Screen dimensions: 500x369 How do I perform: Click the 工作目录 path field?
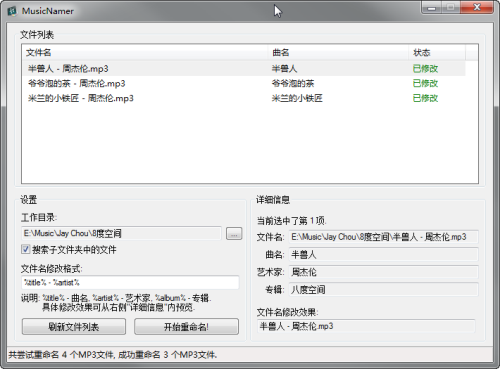(121, 233)
